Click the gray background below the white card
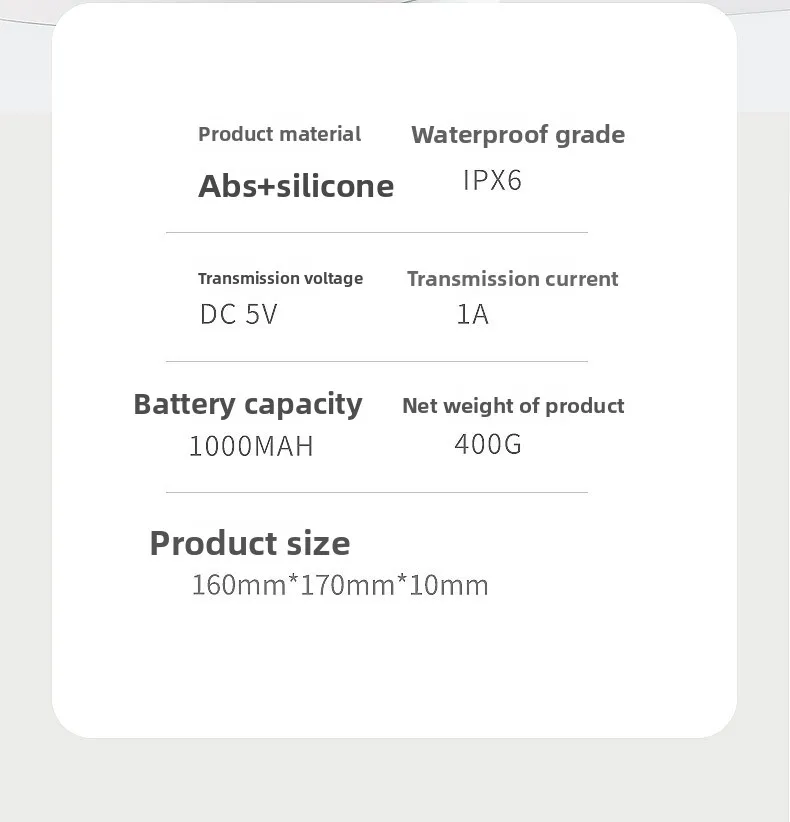The image size is (790, 822). point(395,782)
